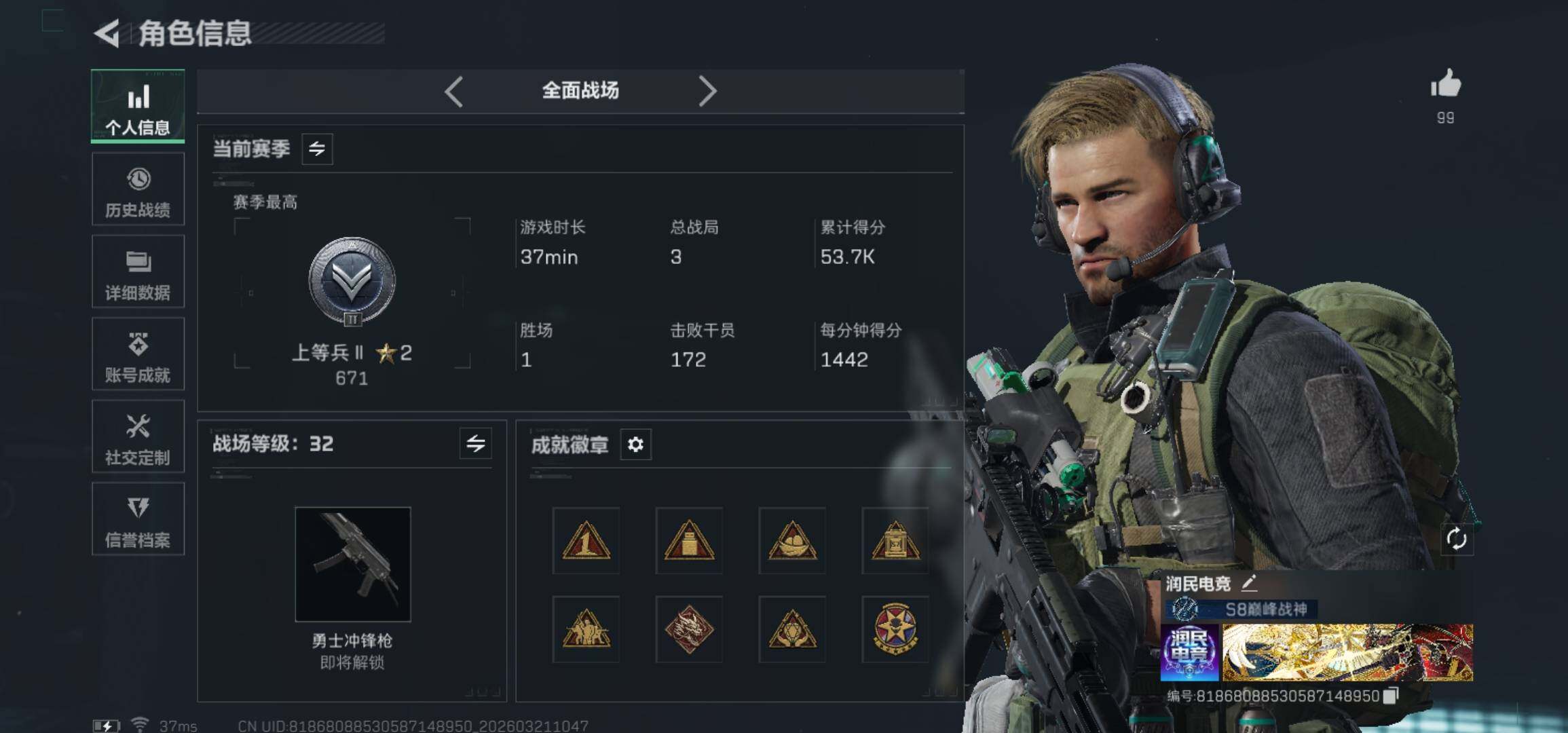The image size is (1568, 733).
Task: Select the round star medal badge
Action: click(x=895, y=629)
